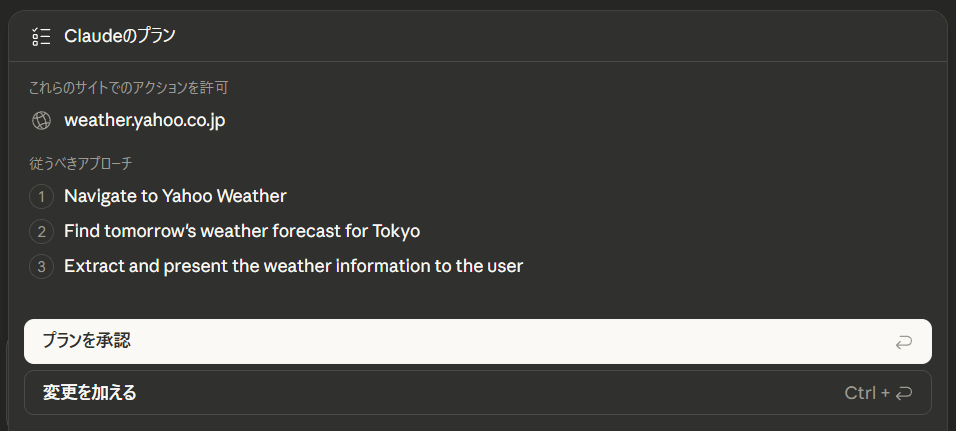Viewport: 956px width, 431px height.
Task: Click the これらのサイトでのアクションを許可 label
Action: click(135, 88)
